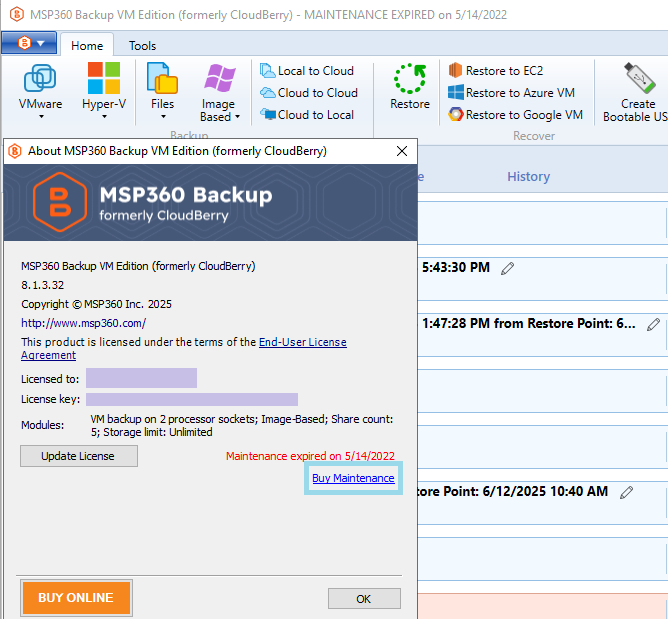This screenshot has width=668, height=619.
Task: Expand the Hyper-V dropdown arrow
Action: coord(104,117)
